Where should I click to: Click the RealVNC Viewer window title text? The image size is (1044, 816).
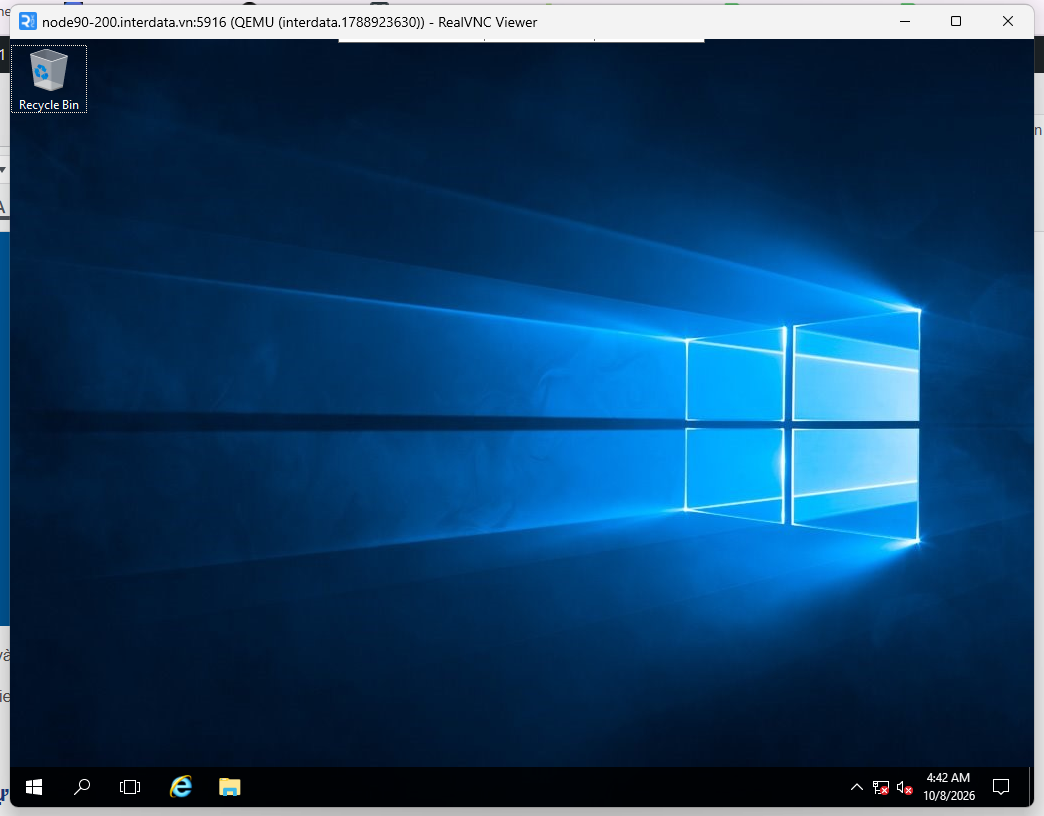290,22
